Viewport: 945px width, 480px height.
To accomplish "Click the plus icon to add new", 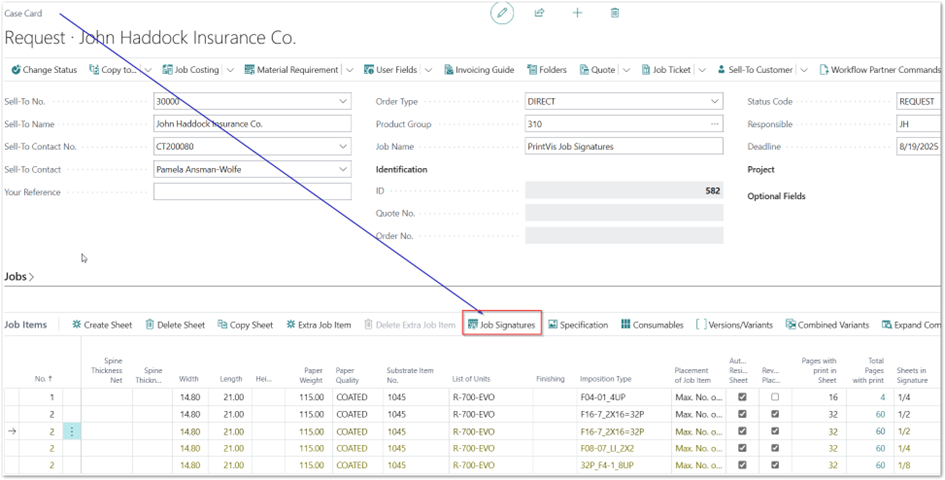I will [x=577, y=13].
